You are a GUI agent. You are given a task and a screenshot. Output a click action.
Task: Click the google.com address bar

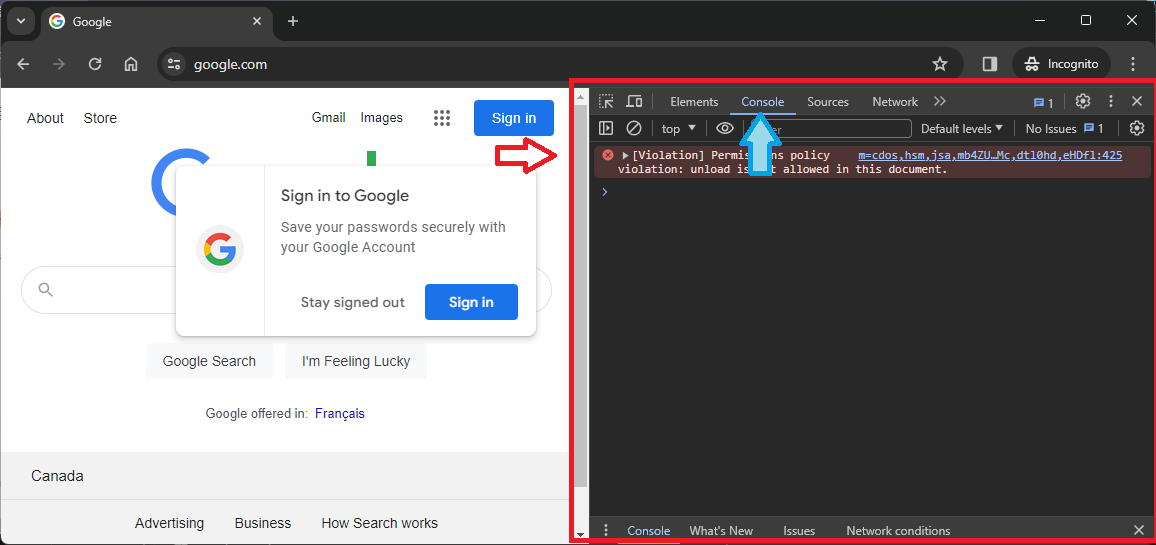coord(560,64)
